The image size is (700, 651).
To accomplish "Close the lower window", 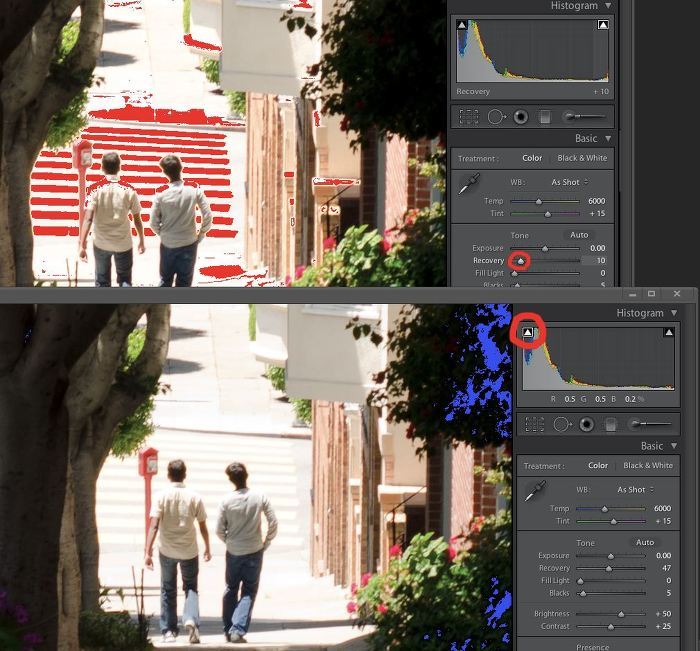I will coord(677,294).
